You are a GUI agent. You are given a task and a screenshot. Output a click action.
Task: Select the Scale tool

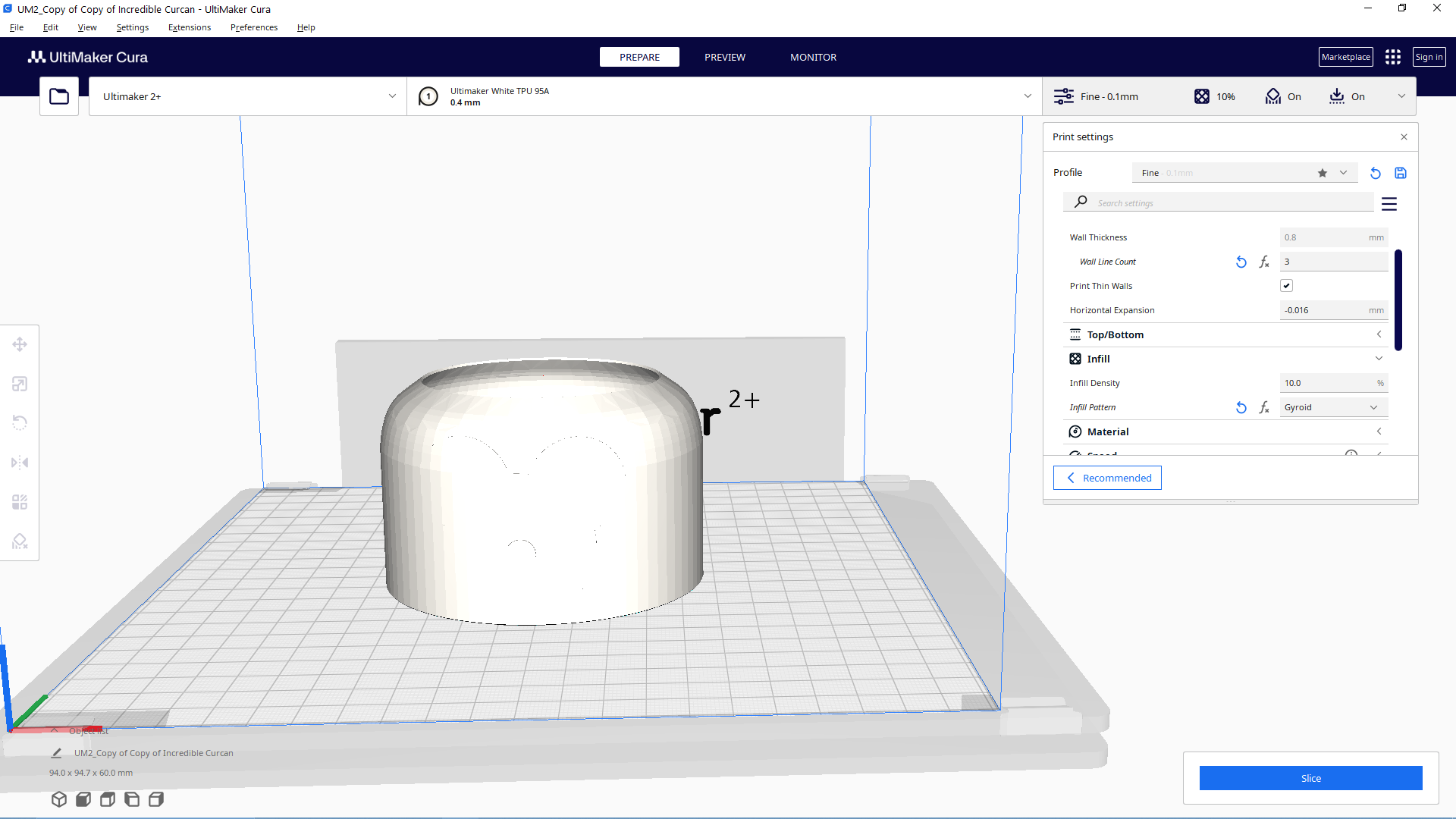click(x=20, y=384)
